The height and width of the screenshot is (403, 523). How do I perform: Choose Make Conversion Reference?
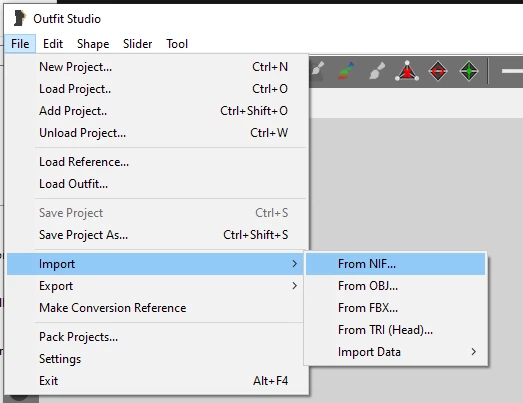[x=155, y=308]
